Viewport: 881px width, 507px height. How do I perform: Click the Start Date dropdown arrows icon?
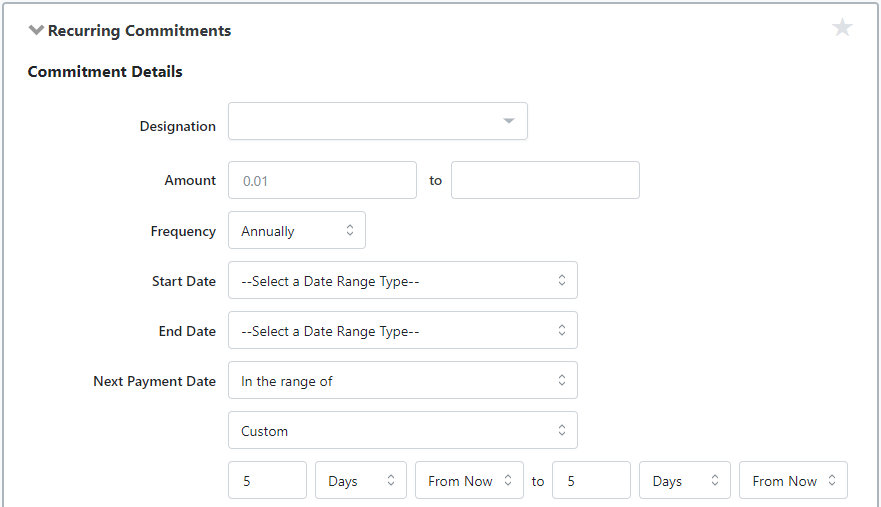click(562, 281)
